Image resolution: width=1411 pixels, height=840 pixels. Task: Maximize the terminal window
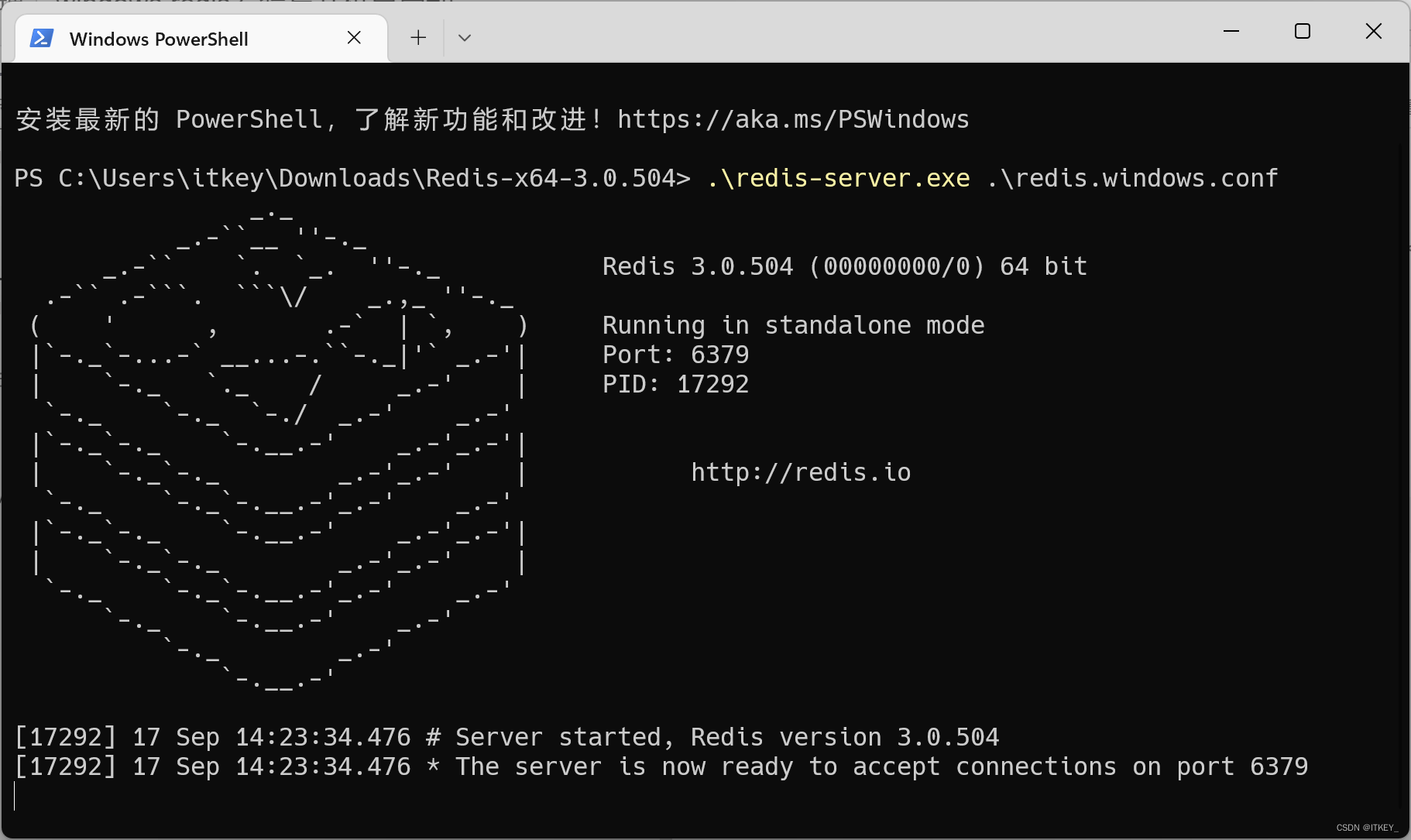click(1303, 31)
